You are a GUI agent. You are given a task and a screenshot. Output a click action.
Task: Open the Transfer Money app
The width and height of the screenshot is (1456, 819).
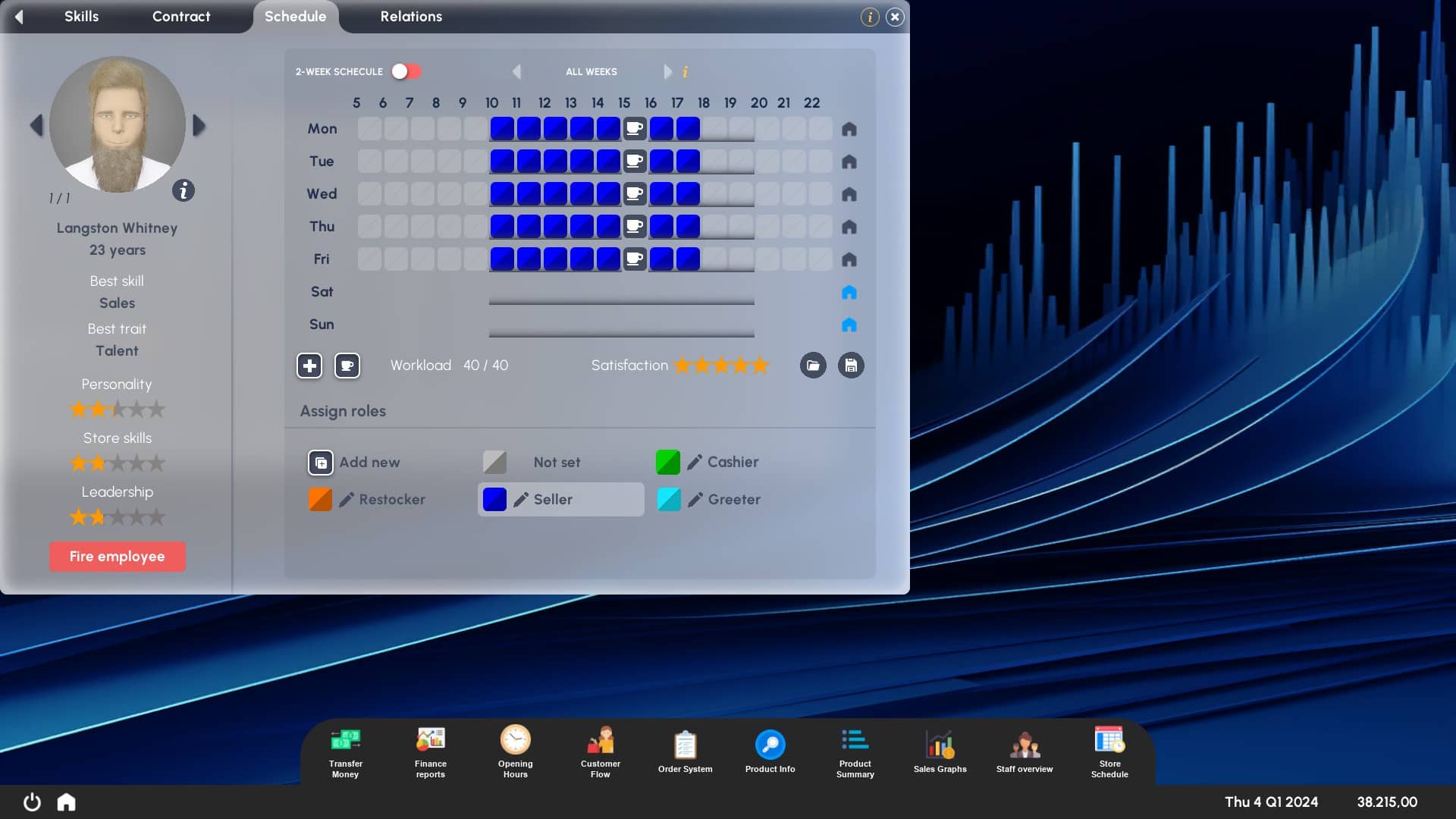(x=345, y=752)
